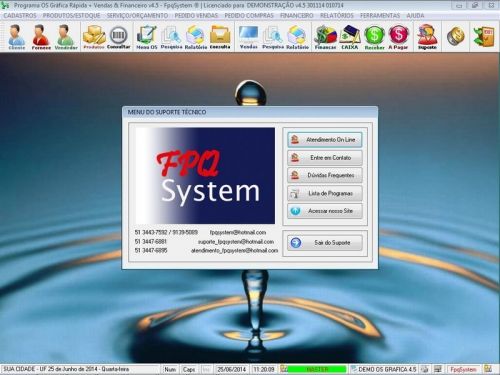500x375 pixels.
Task: Click the clock time in status bar
Action: [x=264, y=369]
